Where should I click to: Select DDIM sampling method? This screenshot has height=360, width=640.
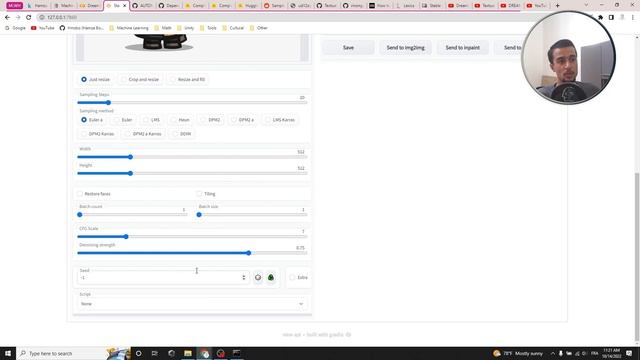182,133
